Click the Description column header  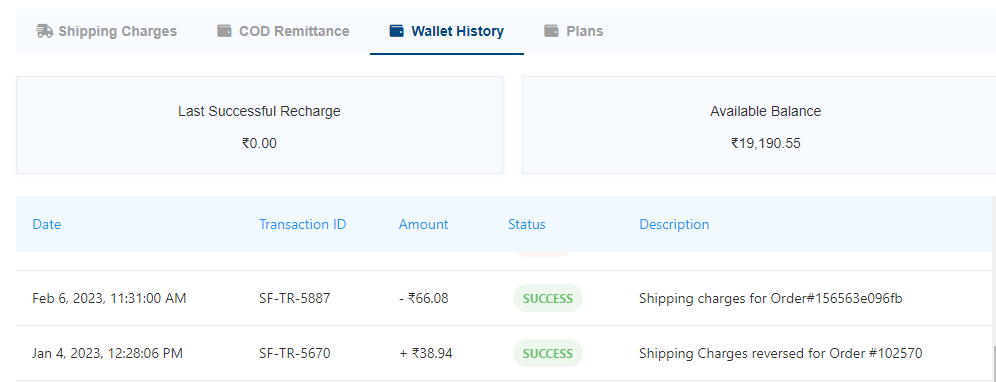(x=674, y=224)
